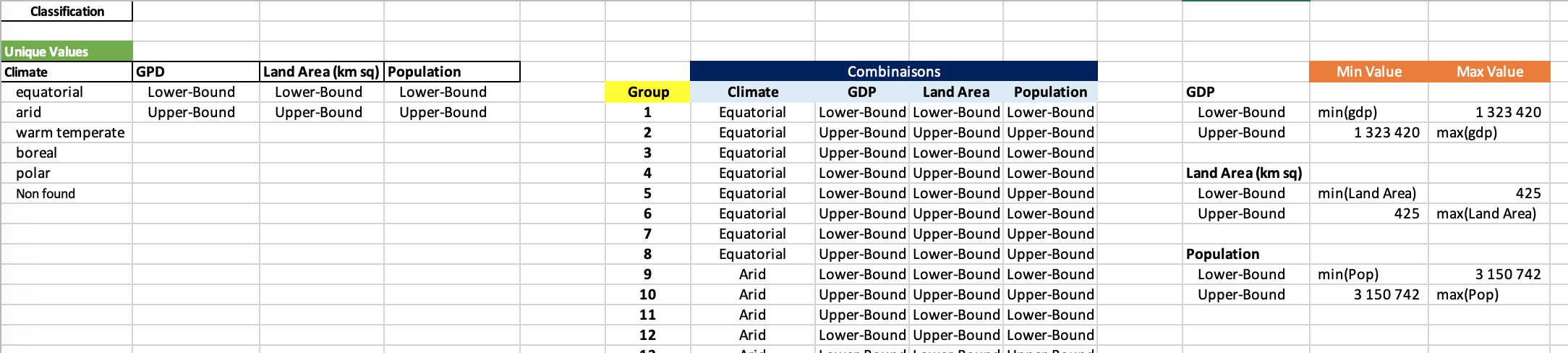Select the Non found climate cell

46,193
